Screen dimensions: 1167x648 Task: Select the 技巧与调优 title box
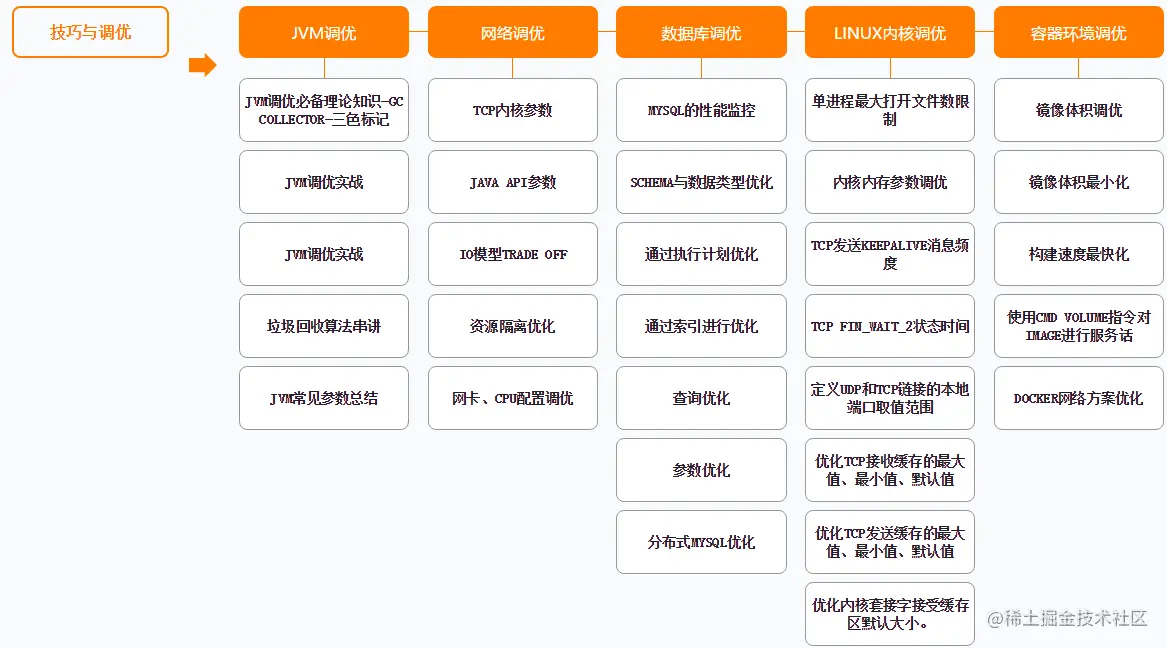coord(90,31)
